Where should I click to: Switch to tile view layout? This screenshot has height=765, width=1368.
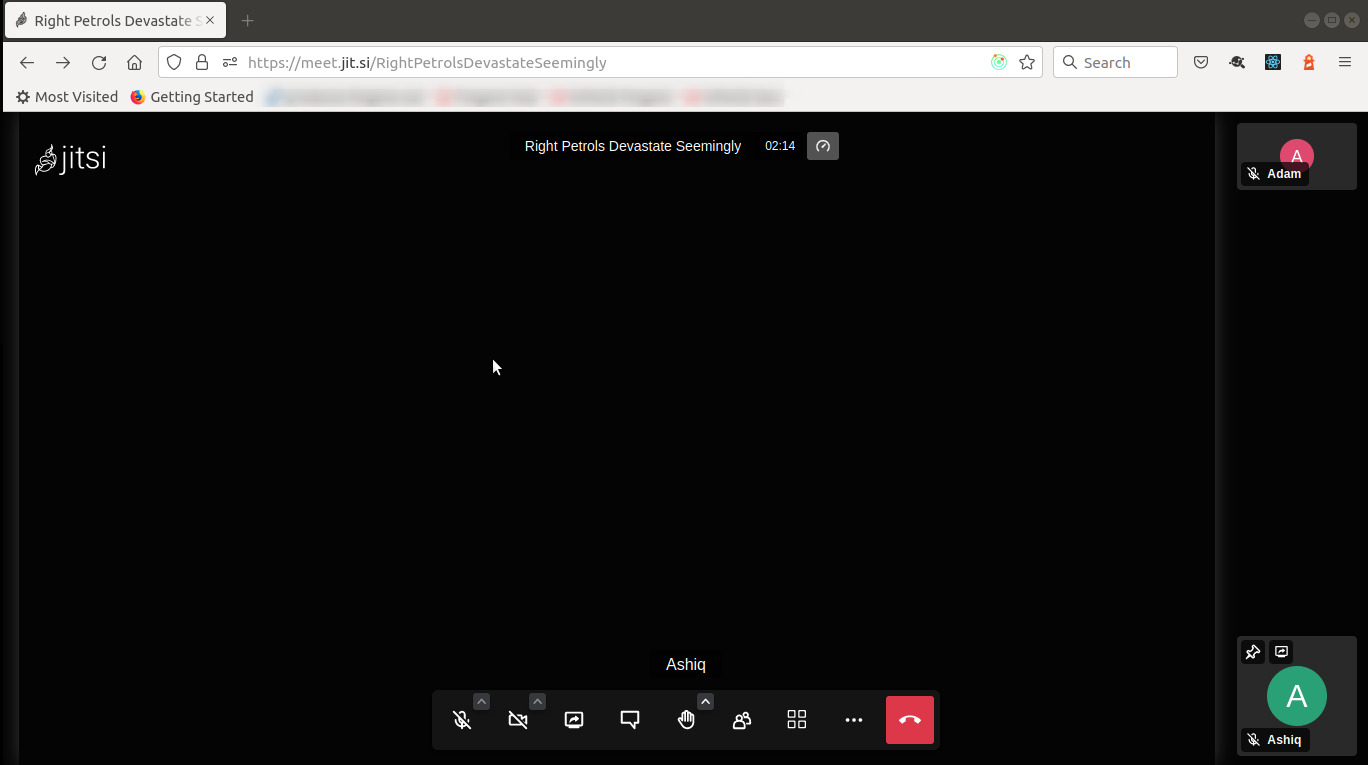pyautogui.click(x=797, y=719)
